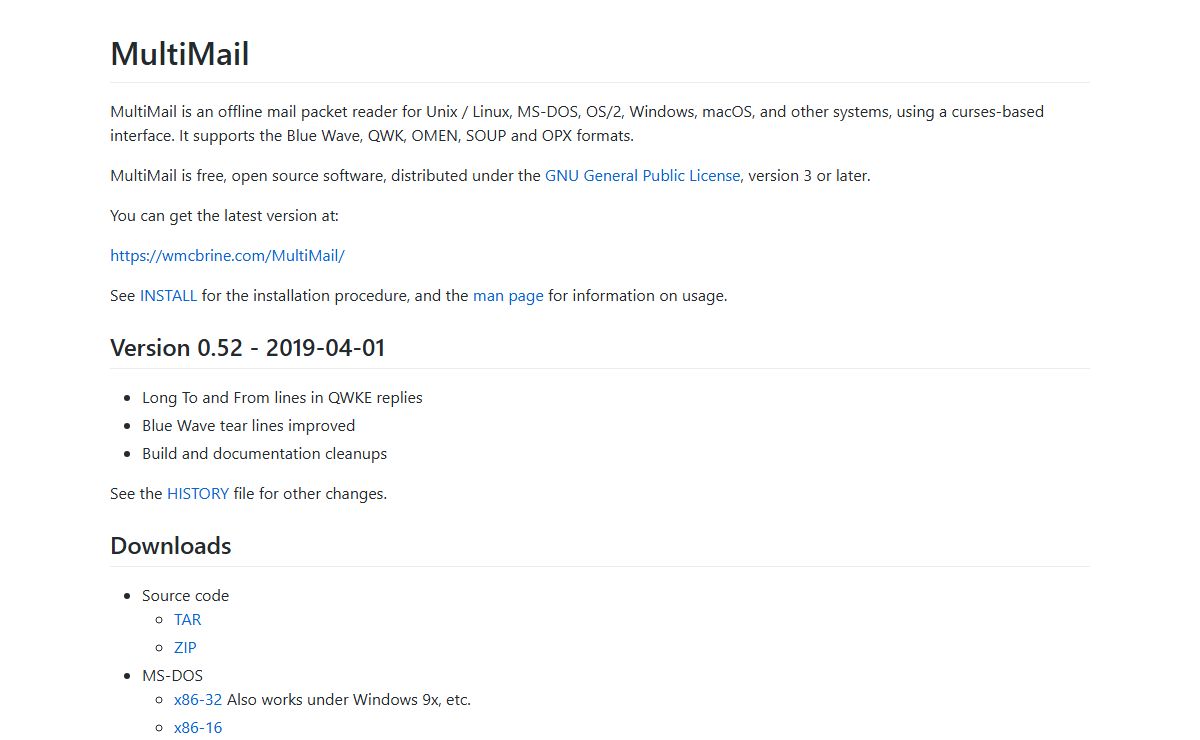
Task: Click the "You can get the latest version" text
Action: click(224, 216)
